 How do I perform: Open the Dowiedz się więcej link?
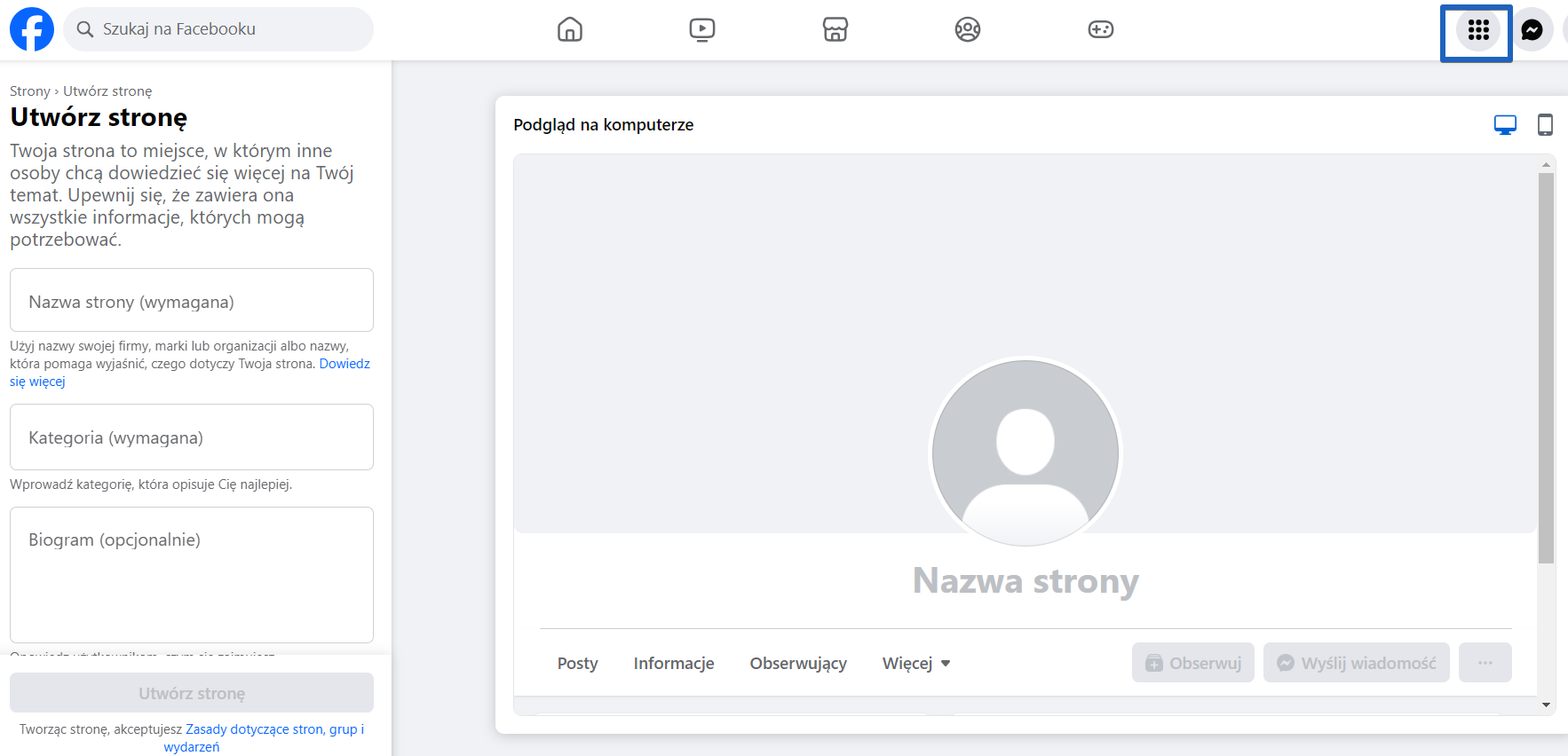(344, 363)
